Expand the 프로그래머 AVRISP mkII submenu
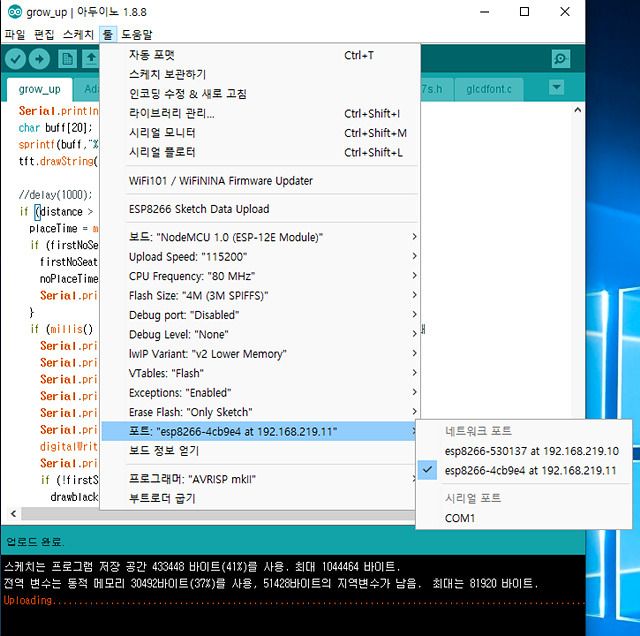The height and width of the screenshot is (636, 640). (x=260, y=479)
